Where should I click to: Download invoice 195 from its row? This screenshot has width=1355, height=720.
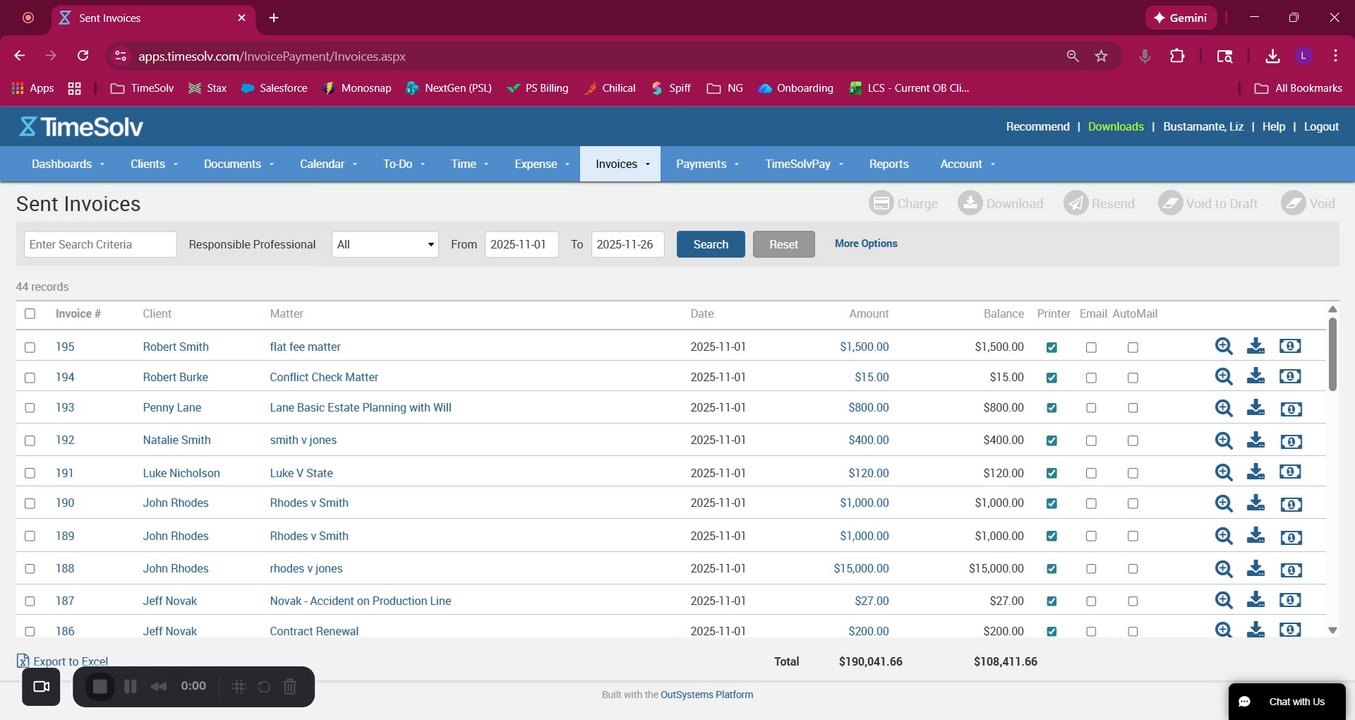coord(1256,346)
